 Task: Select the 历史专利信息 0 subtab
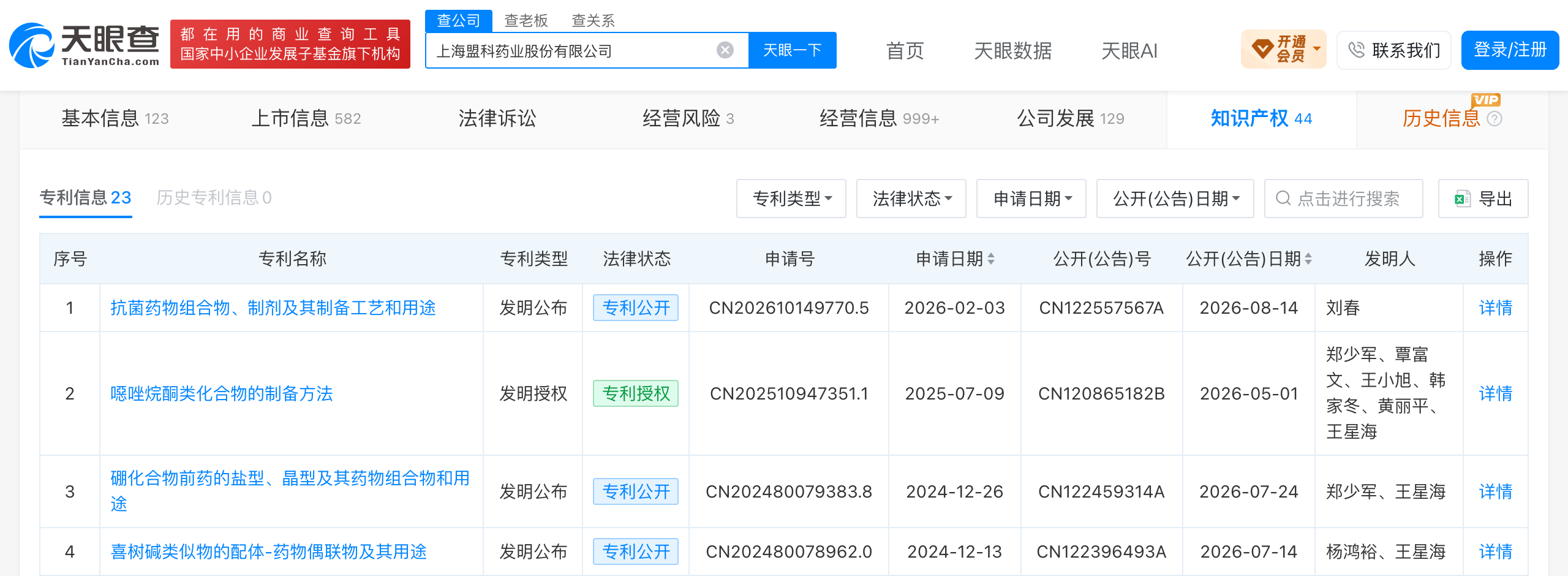click(x=214, y=197)
